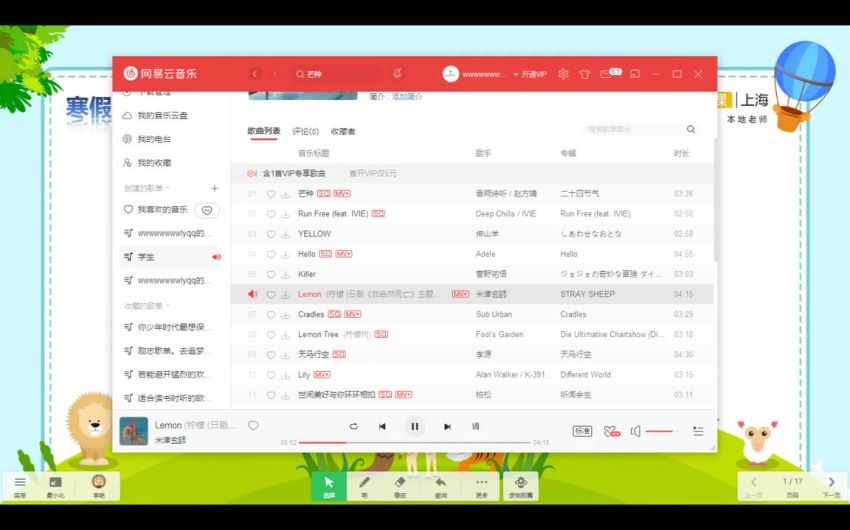Switch to the 收藏者 tab
The image size is (850, 530).
343,131
